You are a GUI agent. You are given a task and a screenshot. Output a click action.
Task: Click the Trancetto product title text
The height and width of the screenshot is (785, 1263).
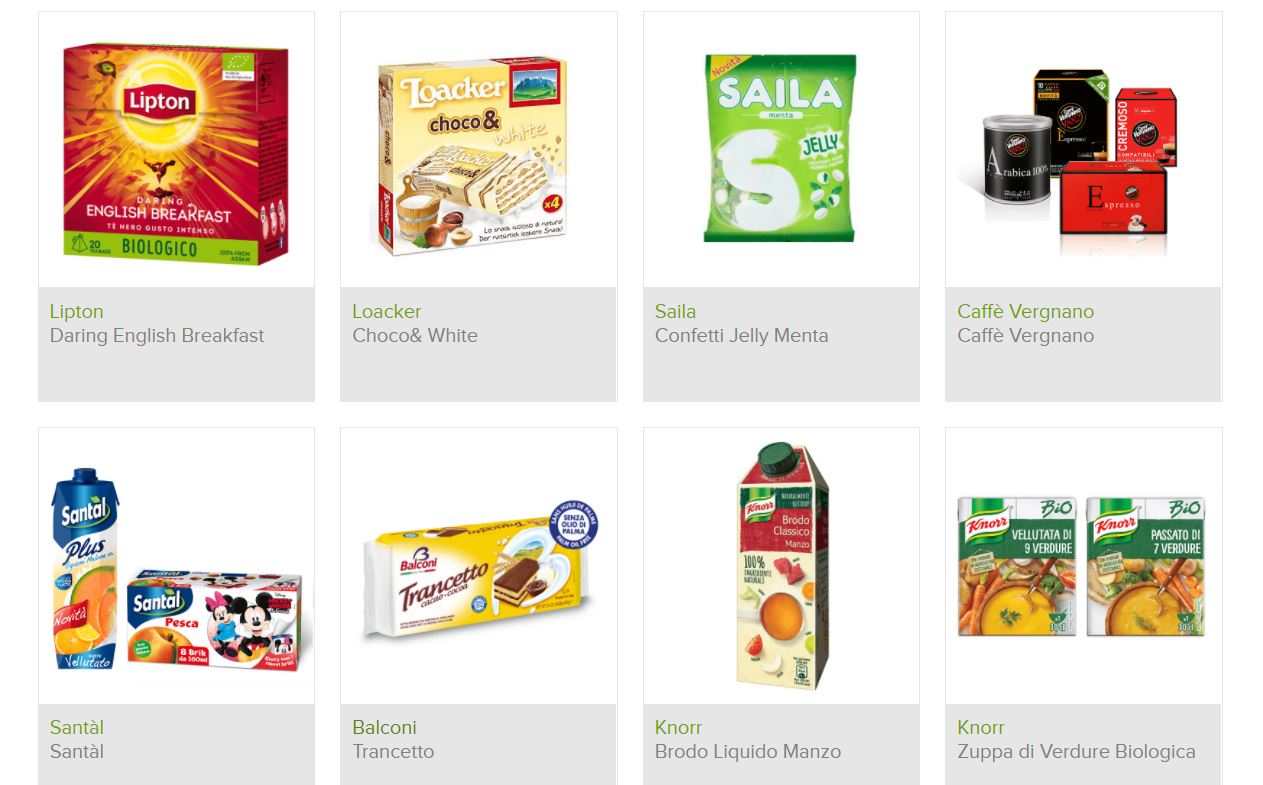click(393, 751)
